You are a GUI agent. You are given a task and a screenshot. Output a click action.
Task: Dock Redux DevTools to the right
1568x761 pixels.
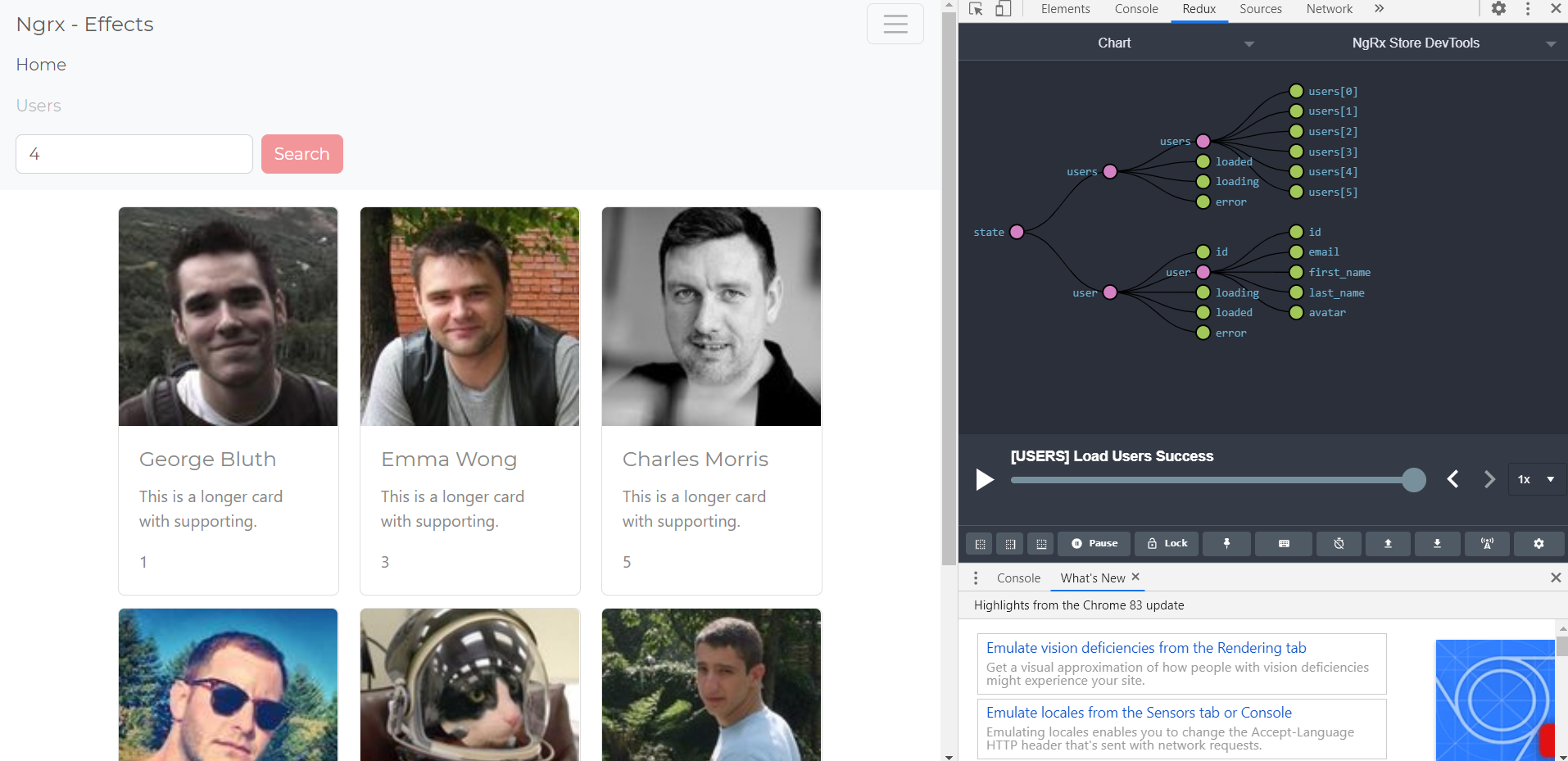[x=1010, y=544]
